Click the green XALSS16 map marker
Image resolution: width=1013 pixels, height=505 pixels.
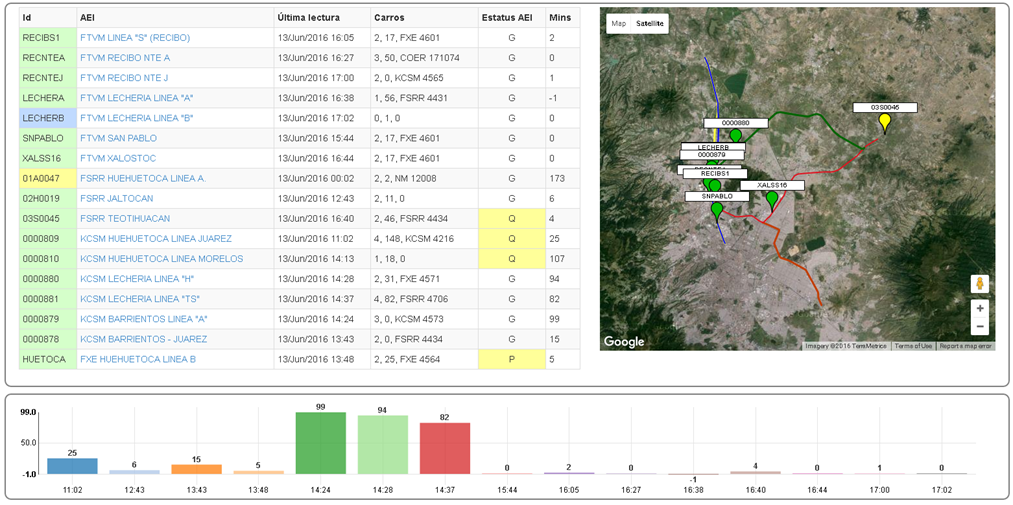point(771,199)
